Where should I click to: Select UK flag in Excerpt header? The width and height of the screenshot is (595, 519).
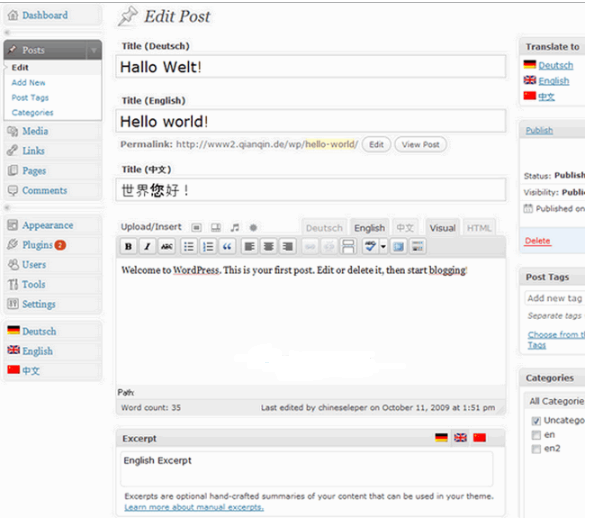[x=460, y=438]
